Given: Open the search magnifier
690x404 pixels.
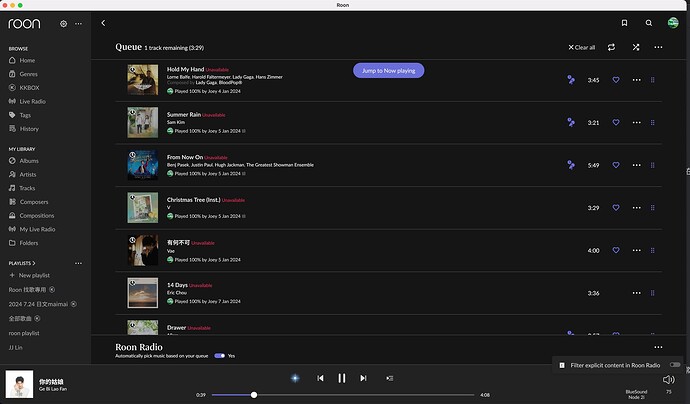Looking at the screenshot, I should pyautogui.click(x=649, y=23).
